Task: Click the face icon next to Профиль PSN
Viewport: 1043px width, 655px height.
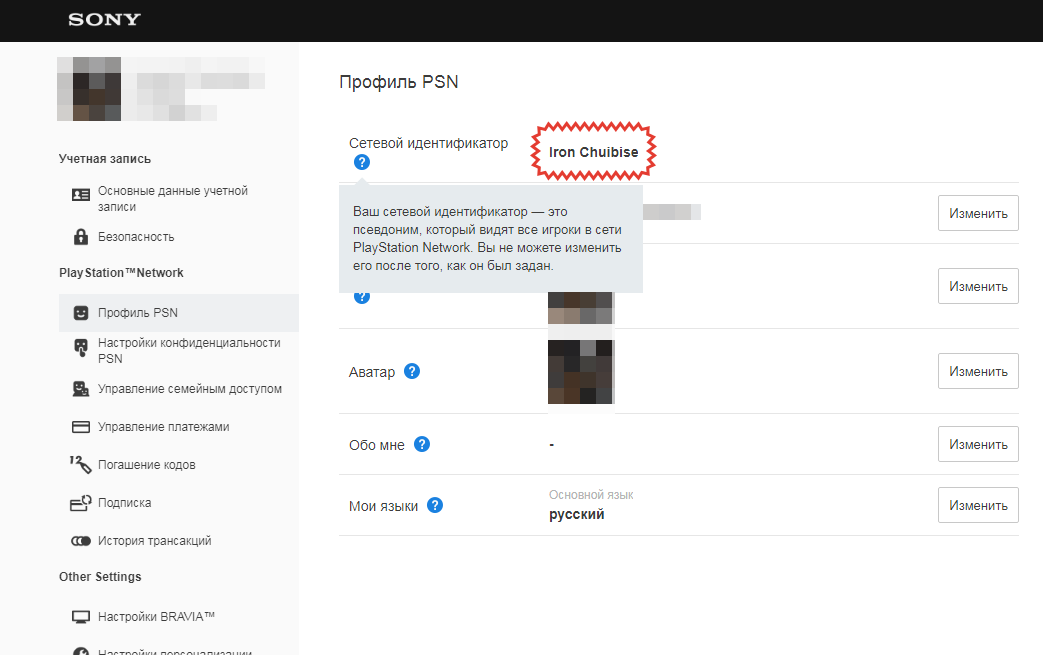Action: coord(80,312)
